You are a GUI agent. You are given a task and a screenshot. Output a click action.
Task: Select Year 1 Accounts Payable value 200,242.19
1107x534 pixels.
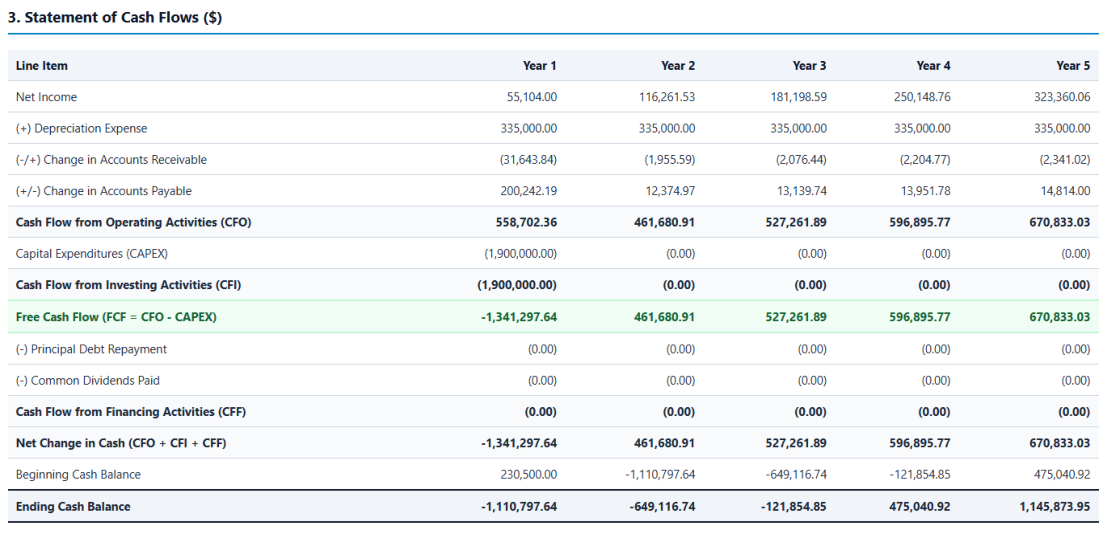[x=530, y=191]
